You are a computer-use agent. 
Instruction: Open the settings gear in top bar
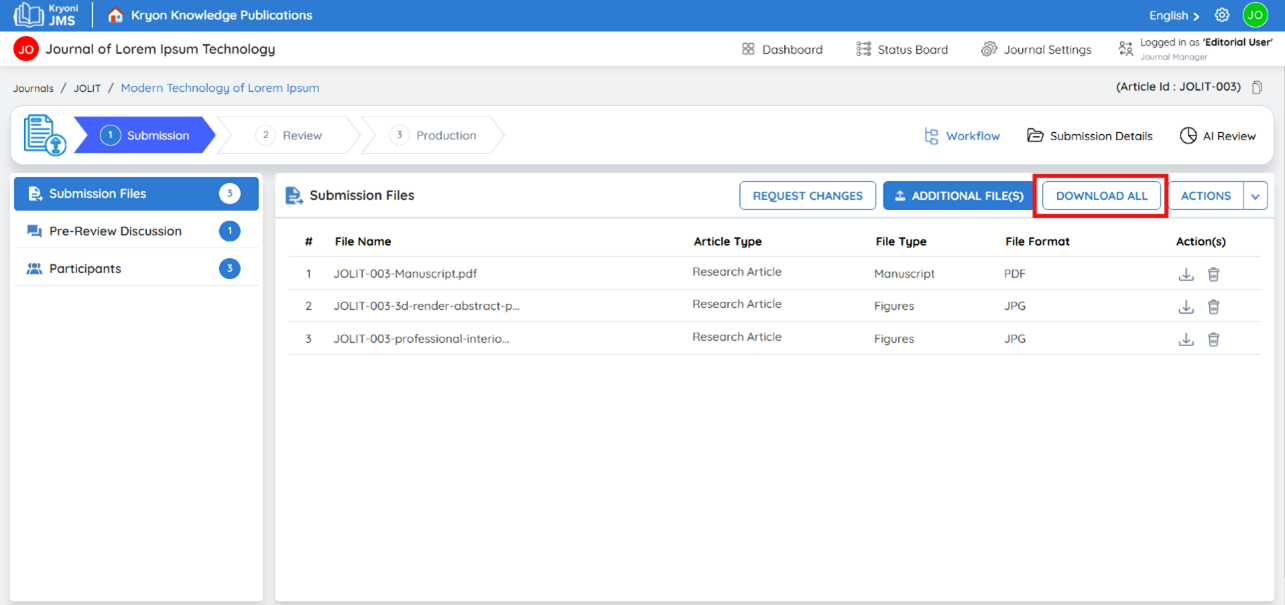click(1222, 15)
